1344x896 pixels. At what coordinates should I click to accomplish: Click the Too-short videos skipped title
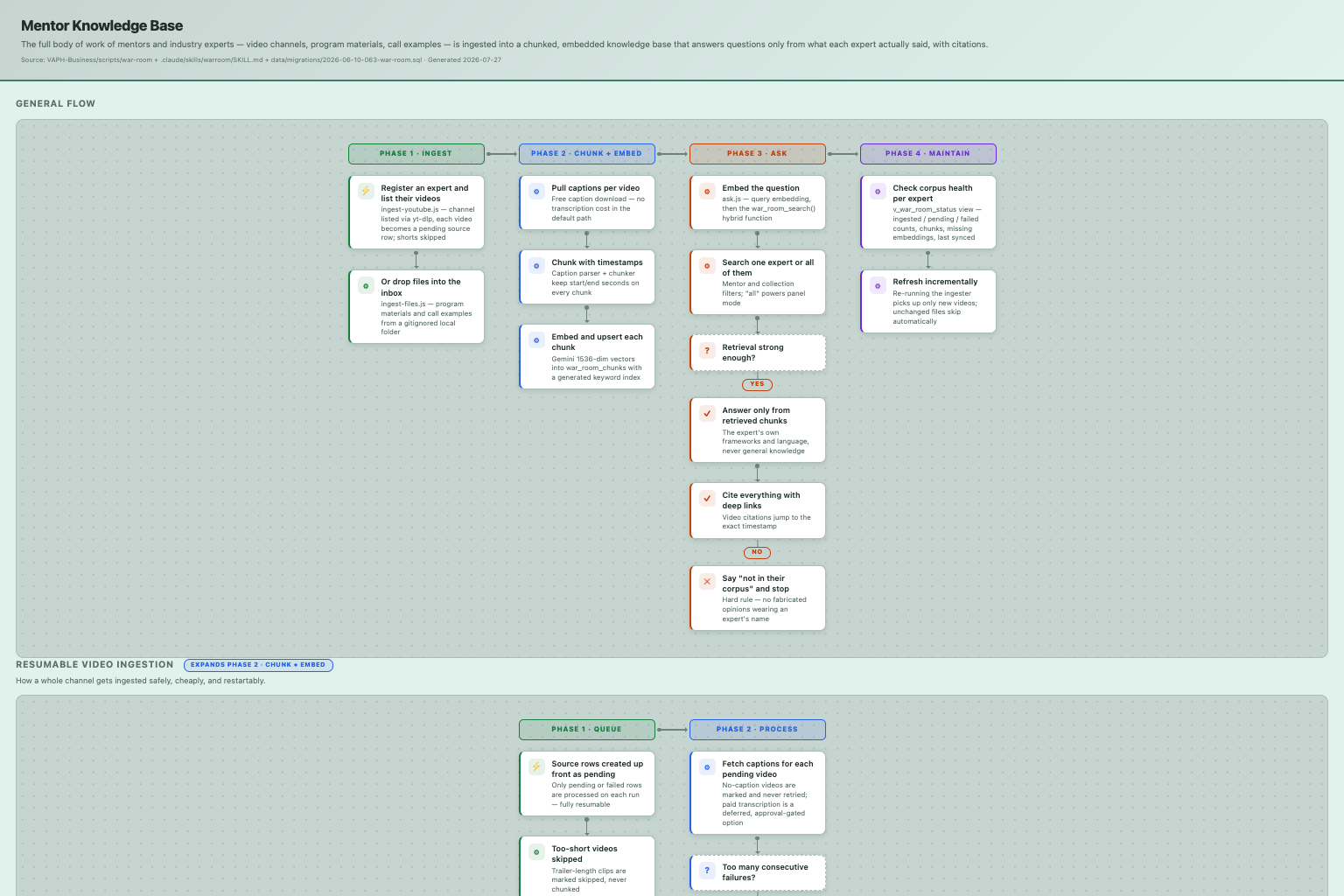[x=584, y=854]
